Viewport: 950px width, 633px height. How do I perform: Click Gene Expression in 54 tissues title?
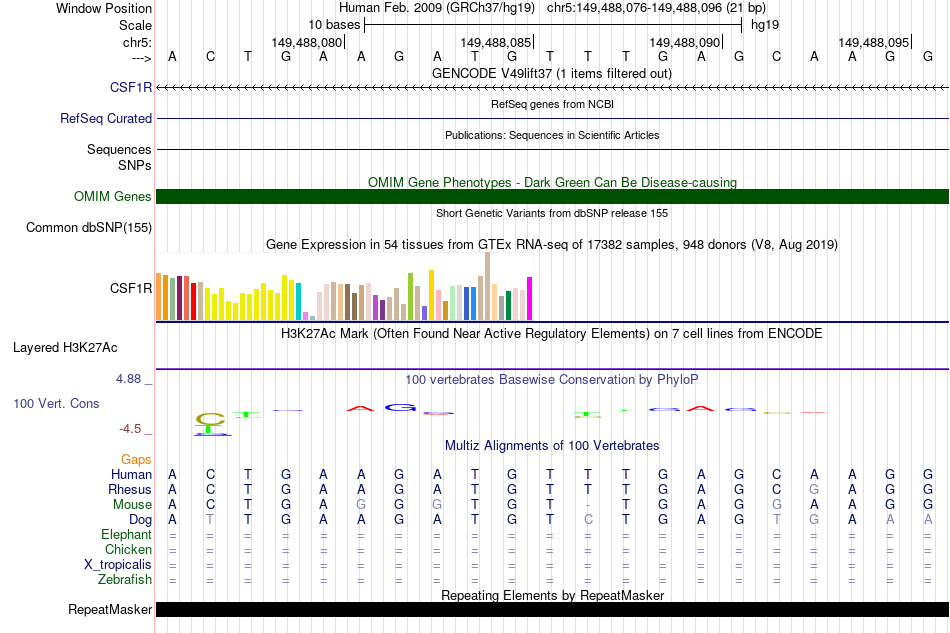(x=552, y=245)
